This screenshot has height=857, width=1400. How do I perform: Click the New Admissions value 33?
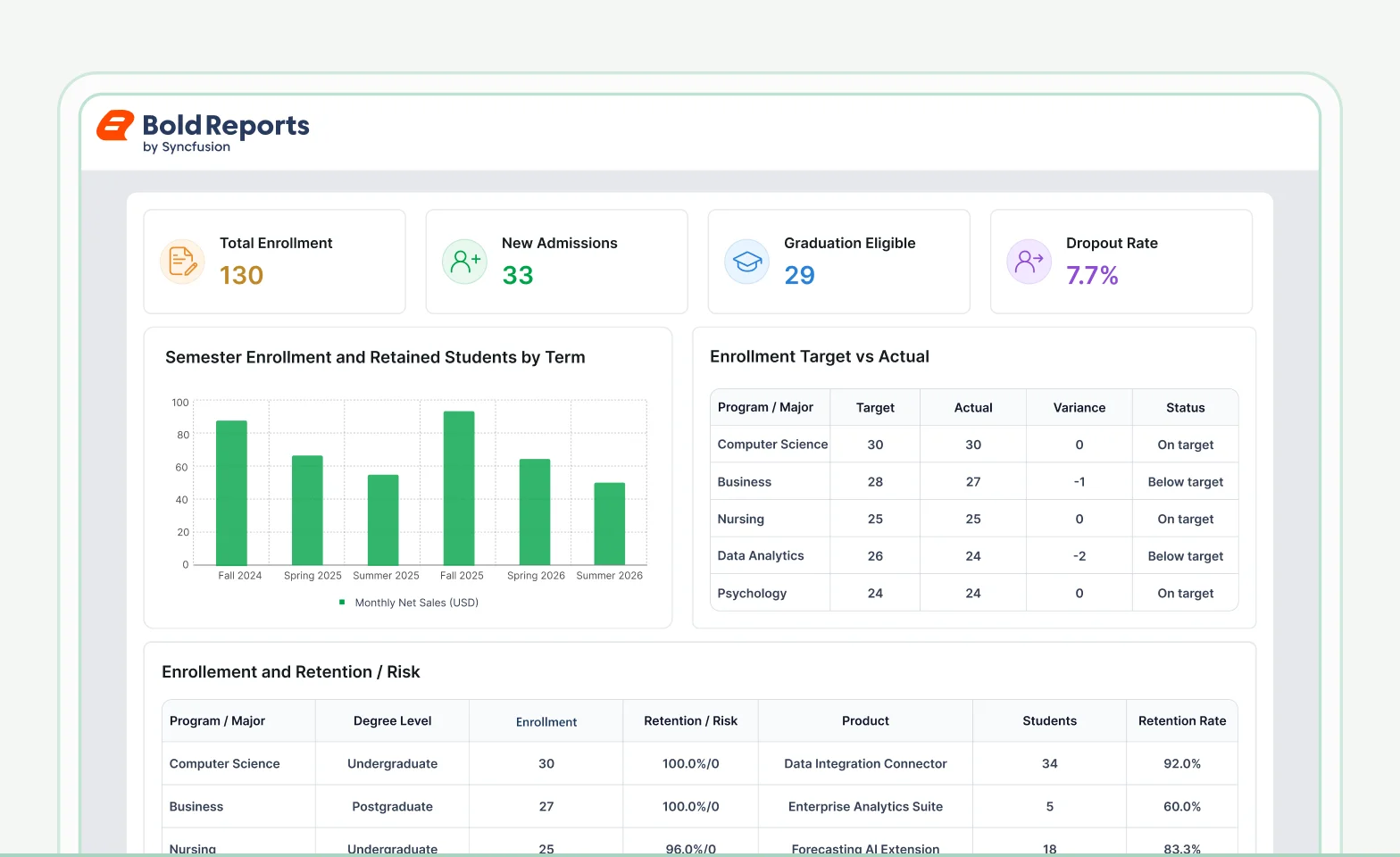point(517,275)
